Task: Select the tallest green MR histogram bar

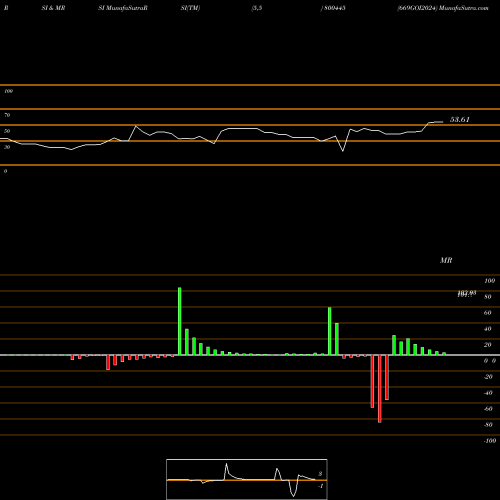Action: (180, 321)
